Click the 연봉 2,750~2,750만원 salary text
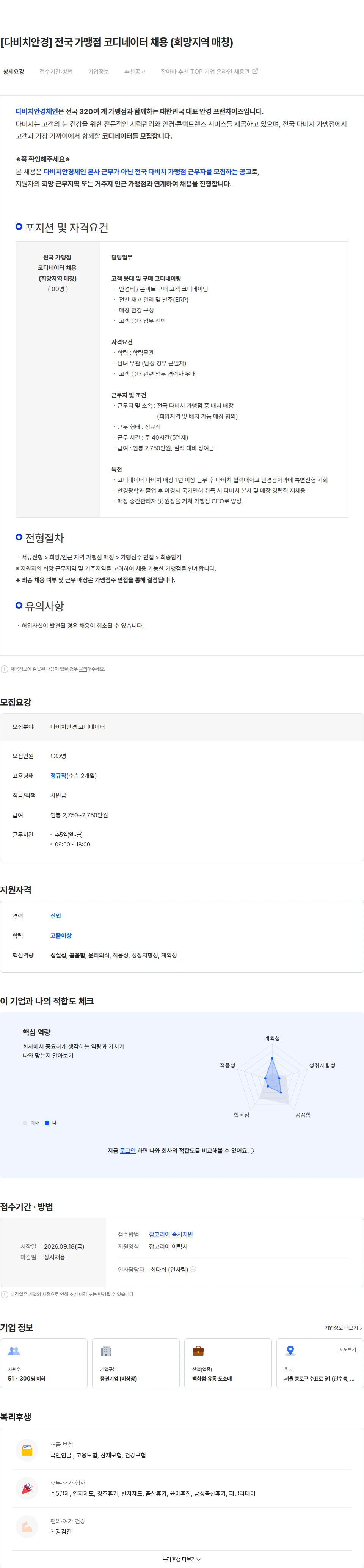The height and width of the screenshot is (1568, 364). click(x=78, y=815)
